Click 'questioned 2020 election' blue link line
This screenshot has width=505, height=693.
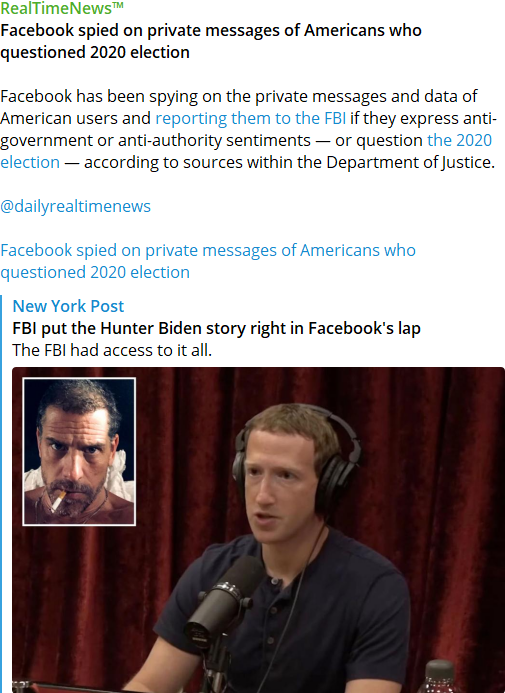point(95,272)
